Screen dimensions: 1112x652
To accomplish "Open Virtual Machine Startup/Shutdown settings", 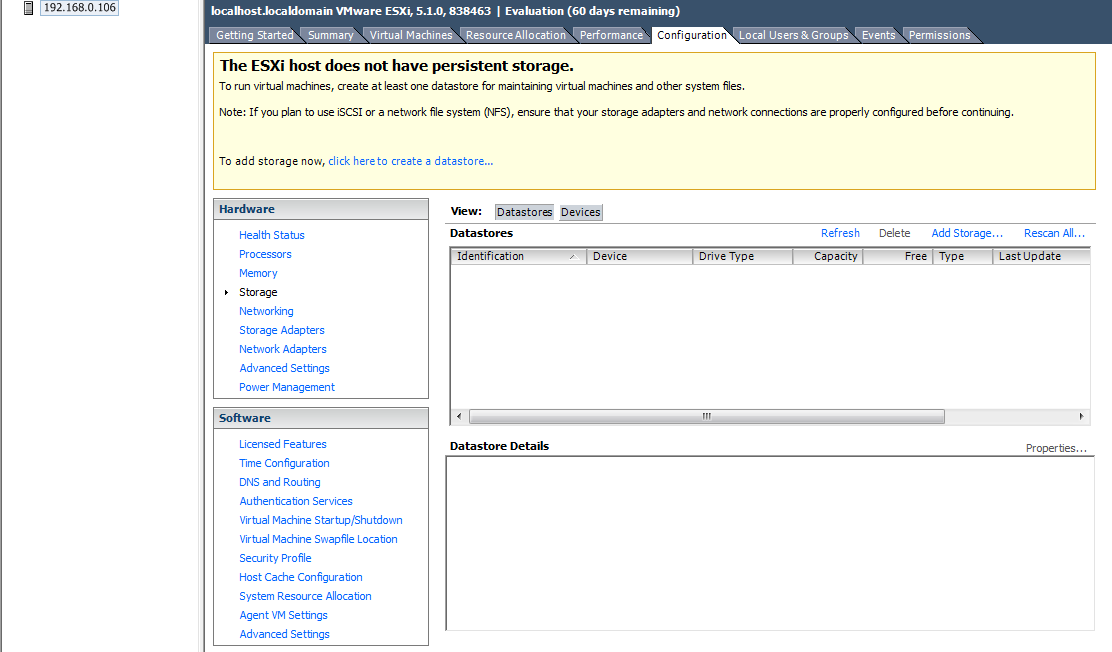I will 321,520.
